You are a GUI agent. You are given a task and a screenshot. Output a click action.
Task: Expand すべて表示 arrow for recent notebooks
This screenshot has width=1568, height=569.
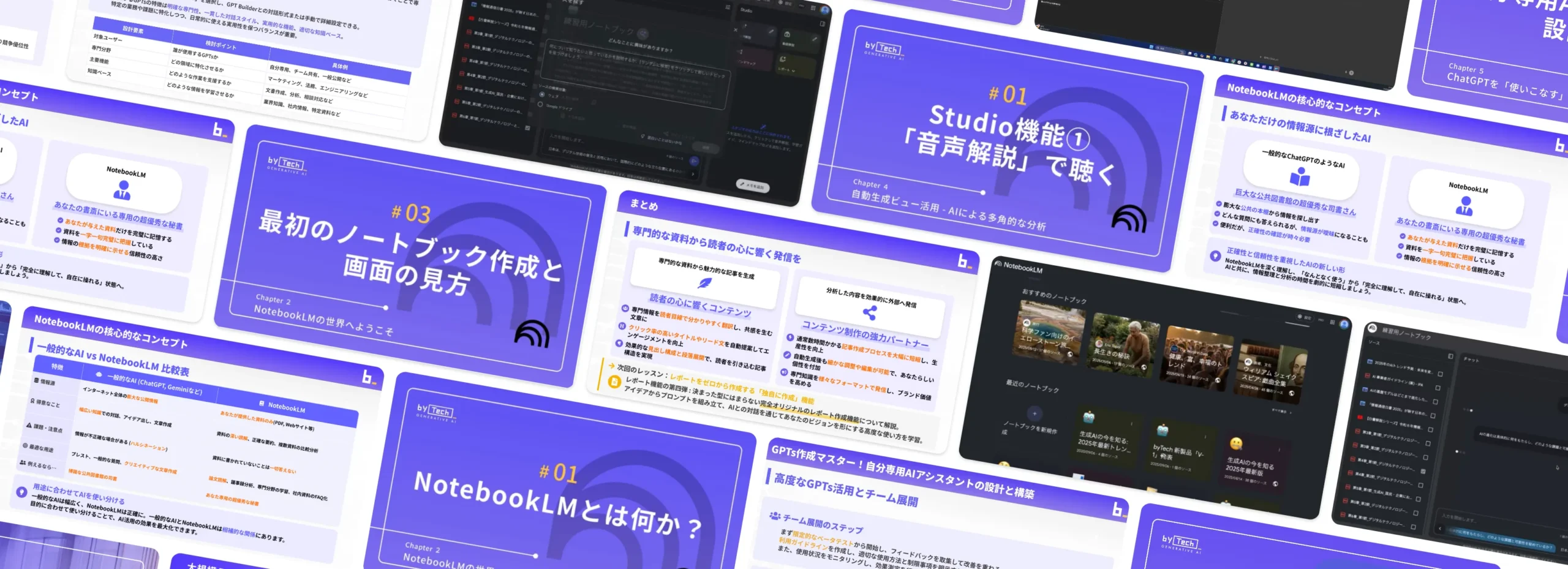(x=1290, y=412)
